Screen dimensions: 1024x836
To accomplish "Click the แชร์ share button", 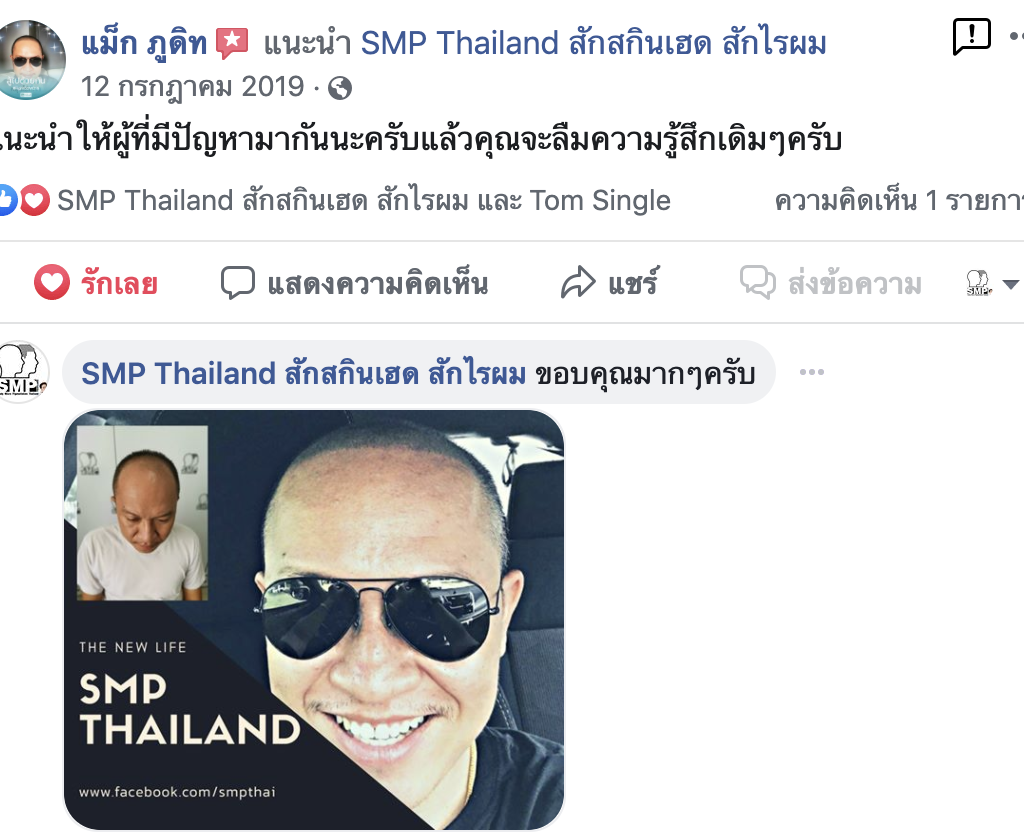I will 609,283.
